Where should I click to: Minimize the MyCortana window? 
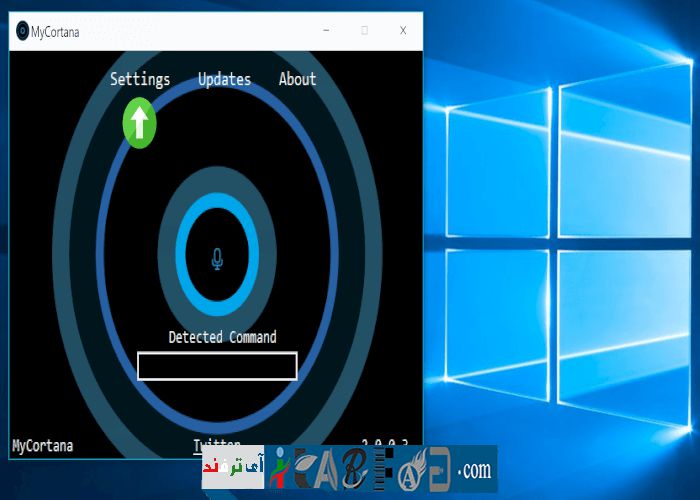[326, 31]
